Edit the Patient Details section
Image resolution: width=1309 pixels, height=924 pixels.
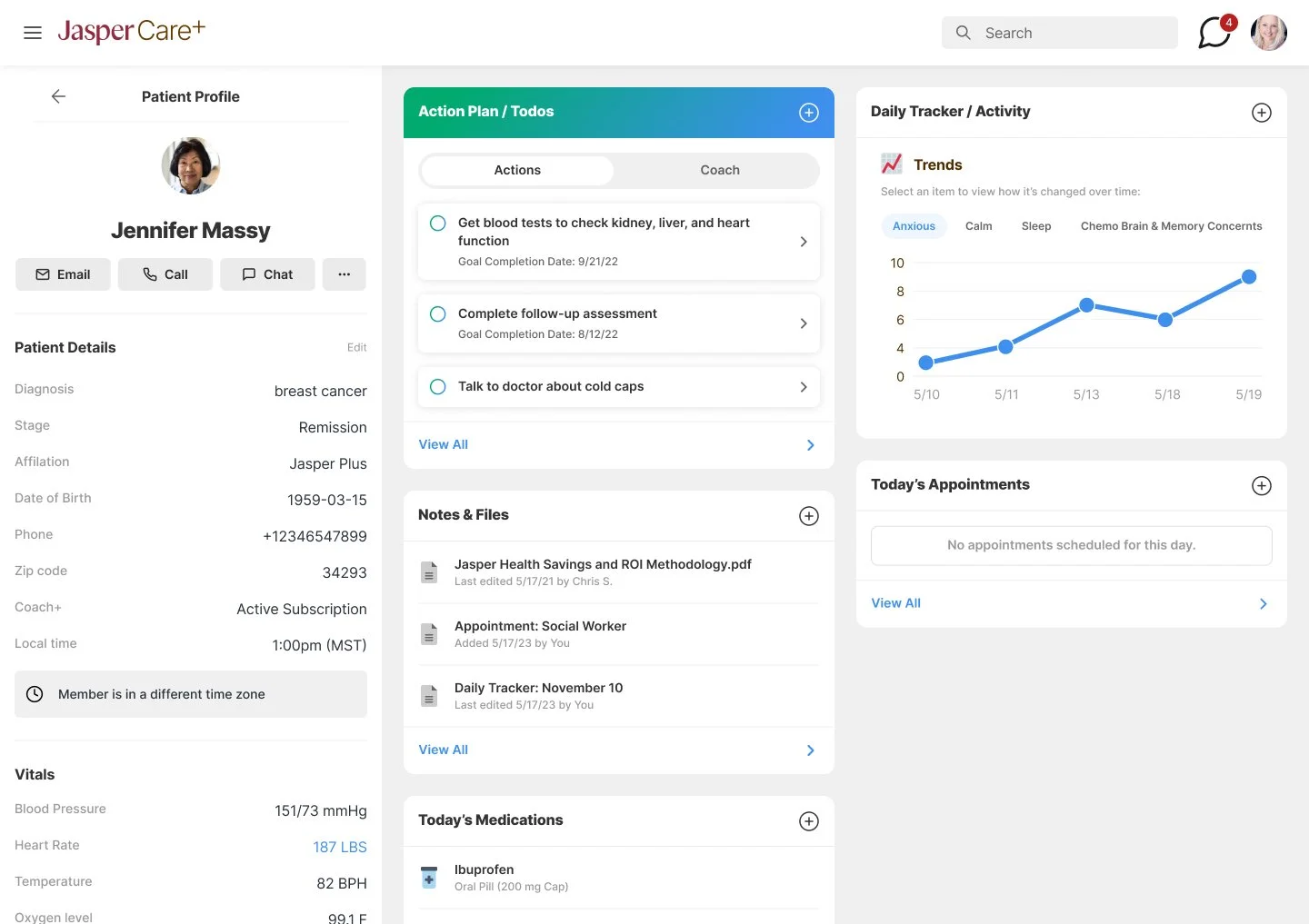pos(356,347)
